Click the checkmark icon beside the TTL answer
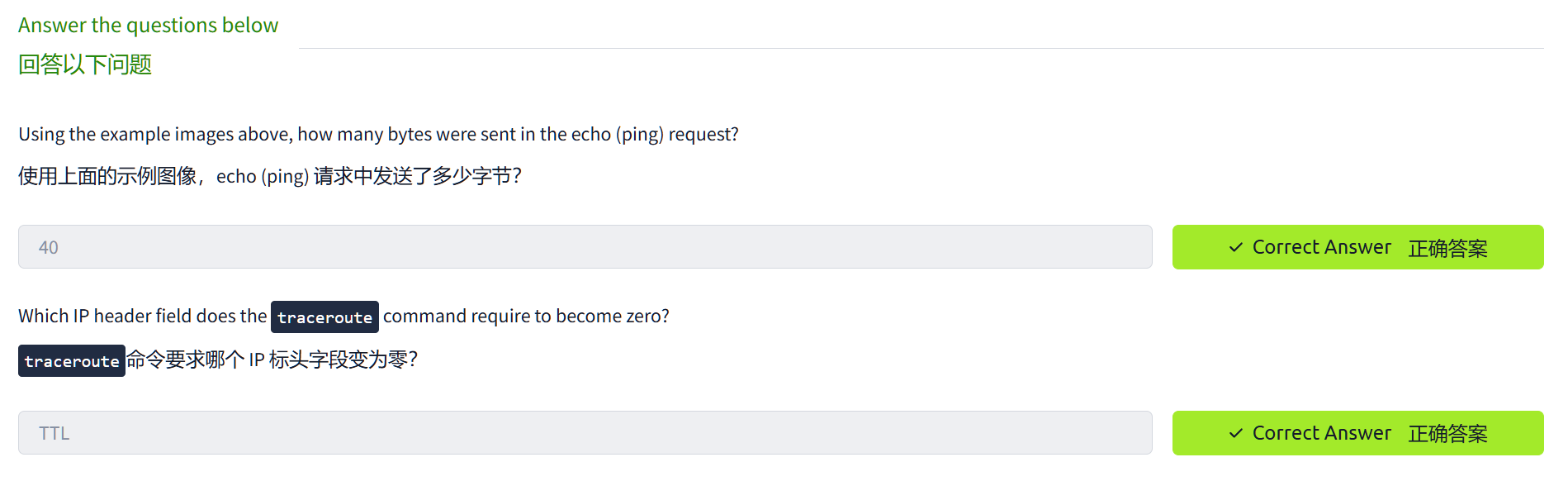This screenshot has width=1568, height=481. coord(1235,433)
